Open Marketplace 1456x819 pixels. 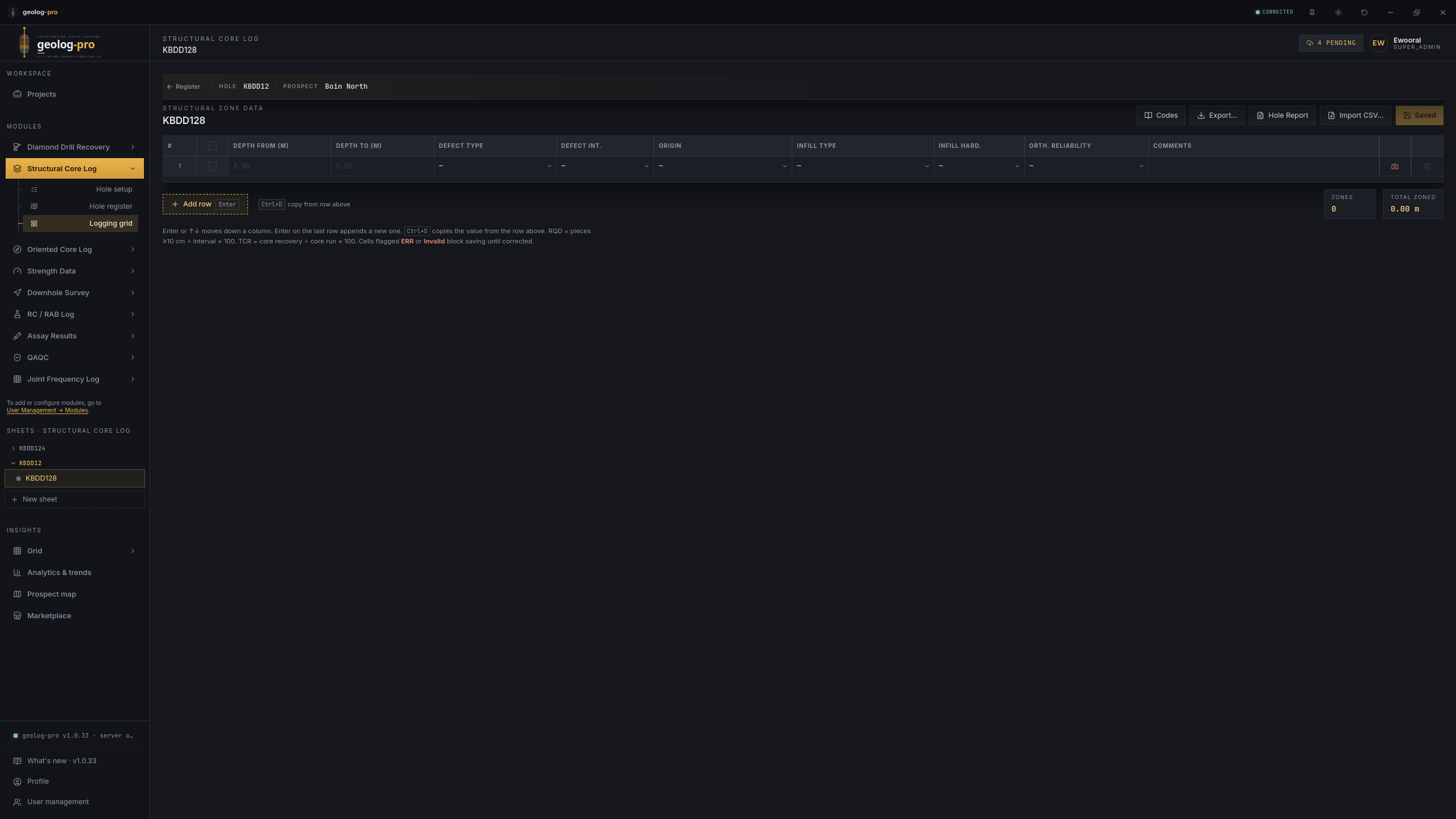click(x=75, y=615)
